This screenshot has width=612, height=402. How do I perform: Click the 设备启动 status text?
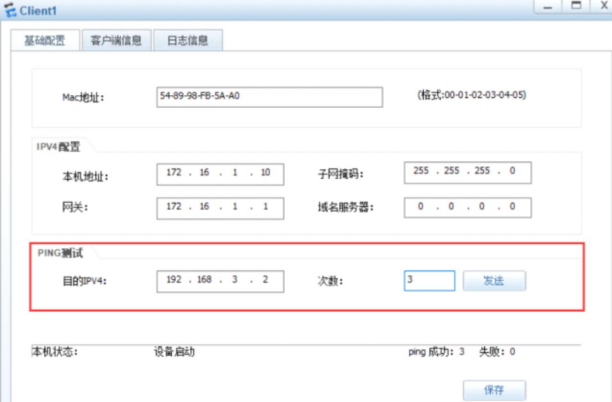coord(174,352)
